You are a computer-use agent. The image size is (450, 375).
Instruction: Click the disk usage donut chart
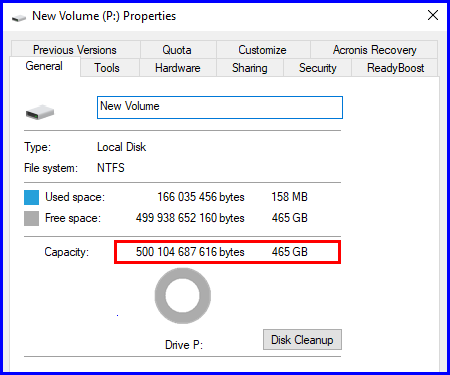(x=183, y=296)
